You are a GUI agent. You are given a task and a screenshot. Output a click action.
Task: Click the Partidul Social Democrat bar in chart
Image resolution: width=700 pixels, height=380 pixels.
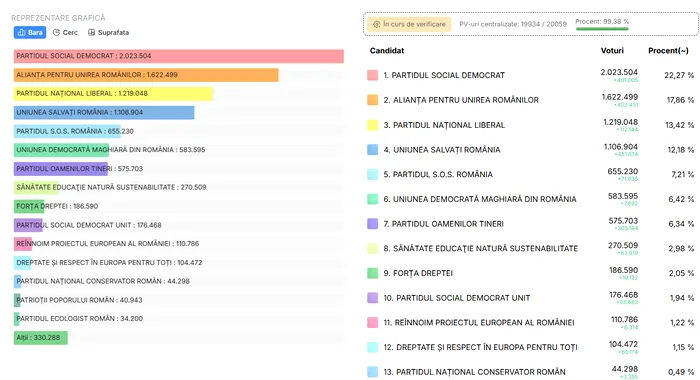[x=179, y=56]
